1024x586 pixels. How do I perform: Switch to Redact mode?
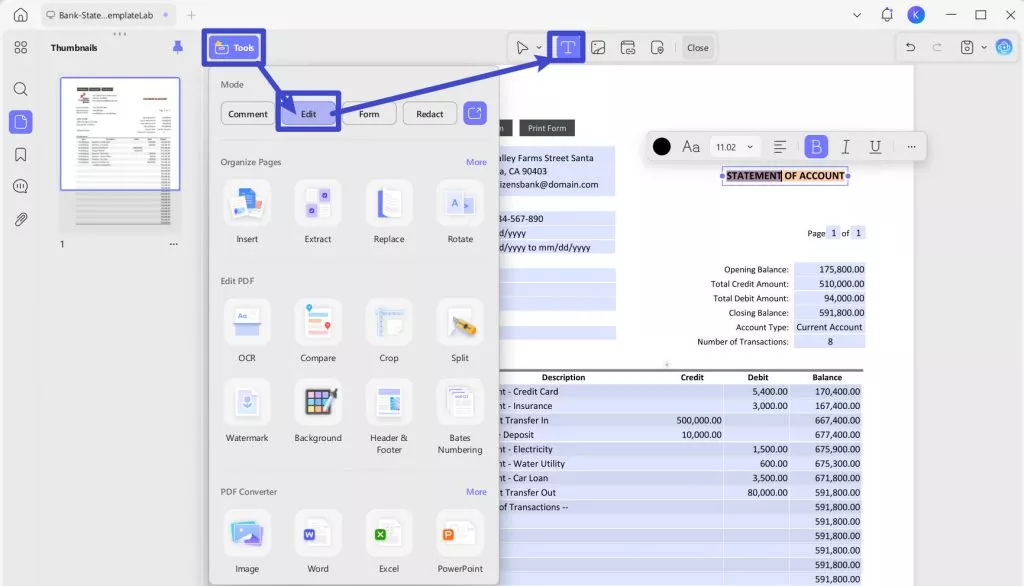430,114
